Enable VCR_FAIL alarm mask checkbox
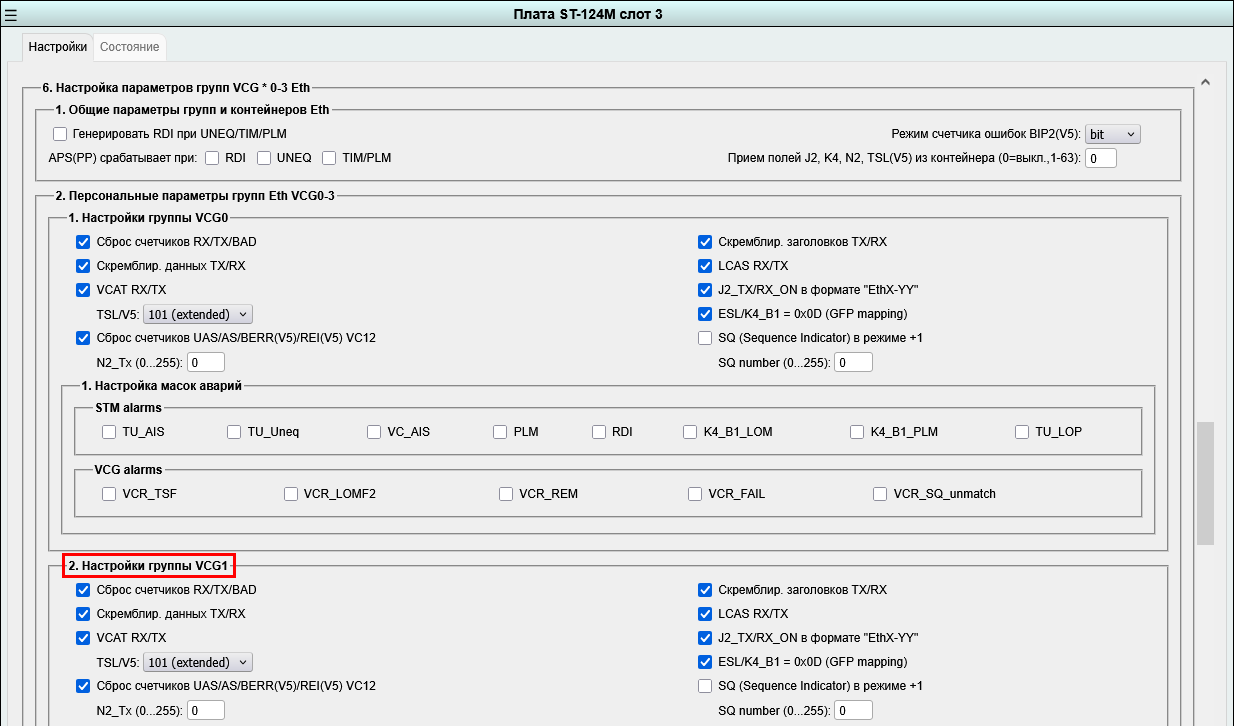The image size is (1234, 726). pyautogui.click(x=695, y=494)
